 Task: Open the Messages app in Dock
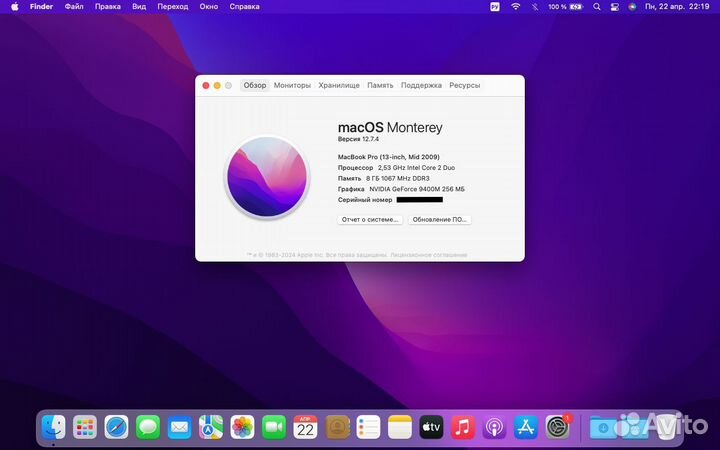pos(148,427)
